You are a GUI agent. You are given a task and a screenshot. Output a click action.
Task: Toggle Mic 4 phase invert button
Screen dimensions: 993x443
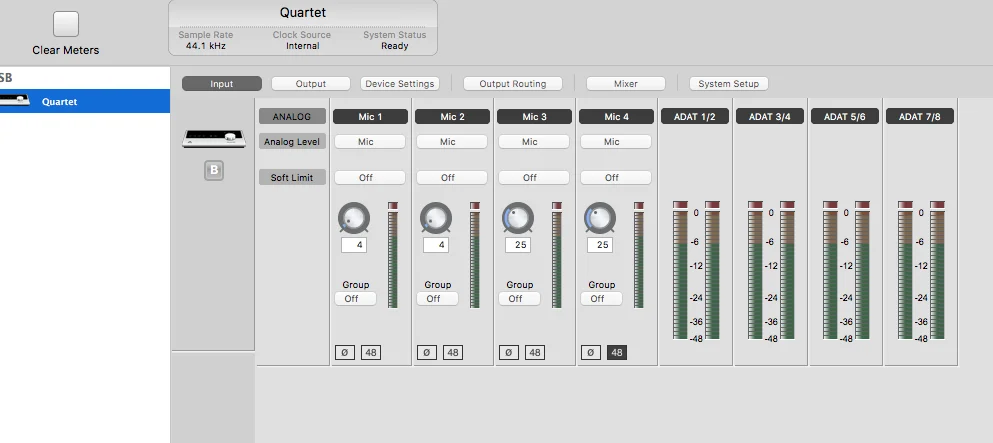pyautogui.click(x=590, y=353)
